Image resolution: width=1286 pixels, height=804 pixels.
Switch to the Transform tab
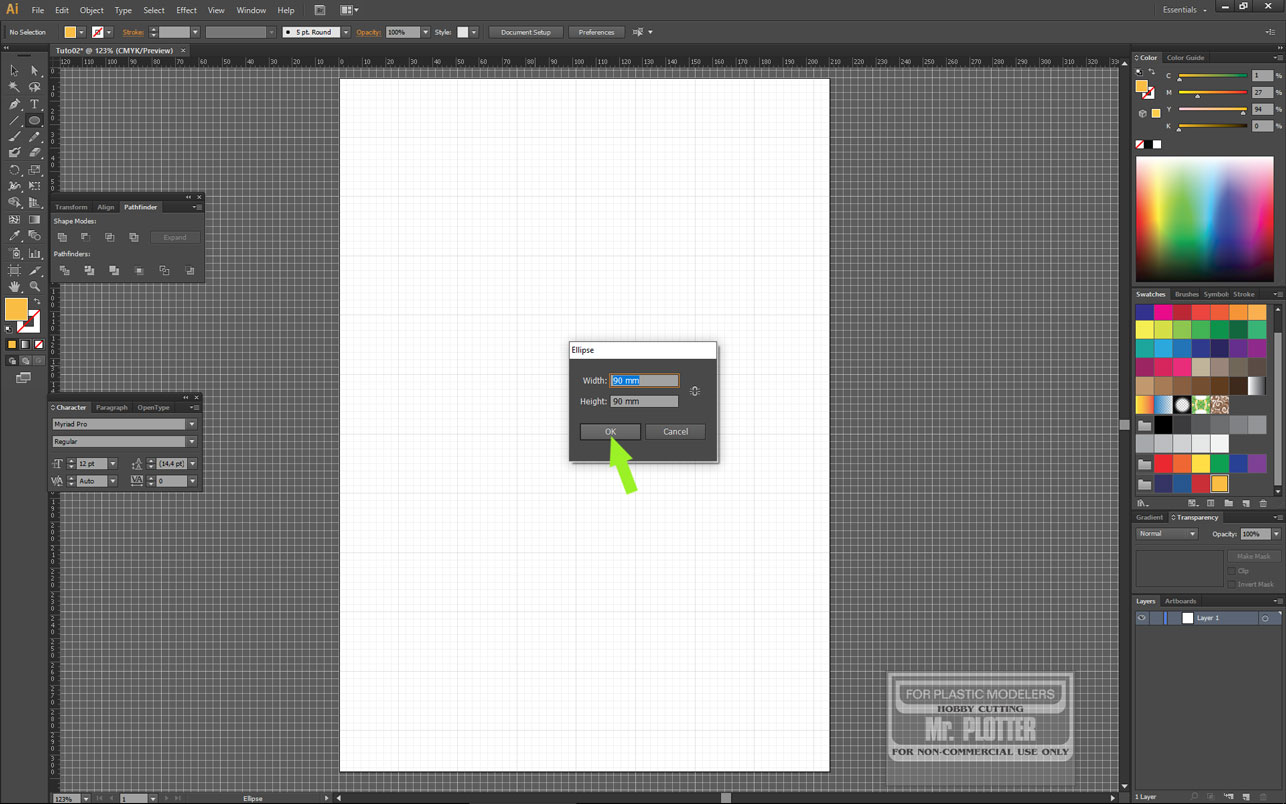click(71, 207)
